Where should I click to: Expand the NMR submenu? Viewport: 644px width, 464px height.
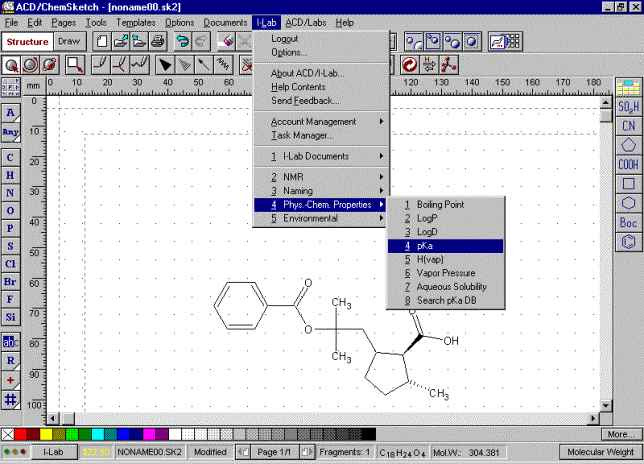[320, 177]
